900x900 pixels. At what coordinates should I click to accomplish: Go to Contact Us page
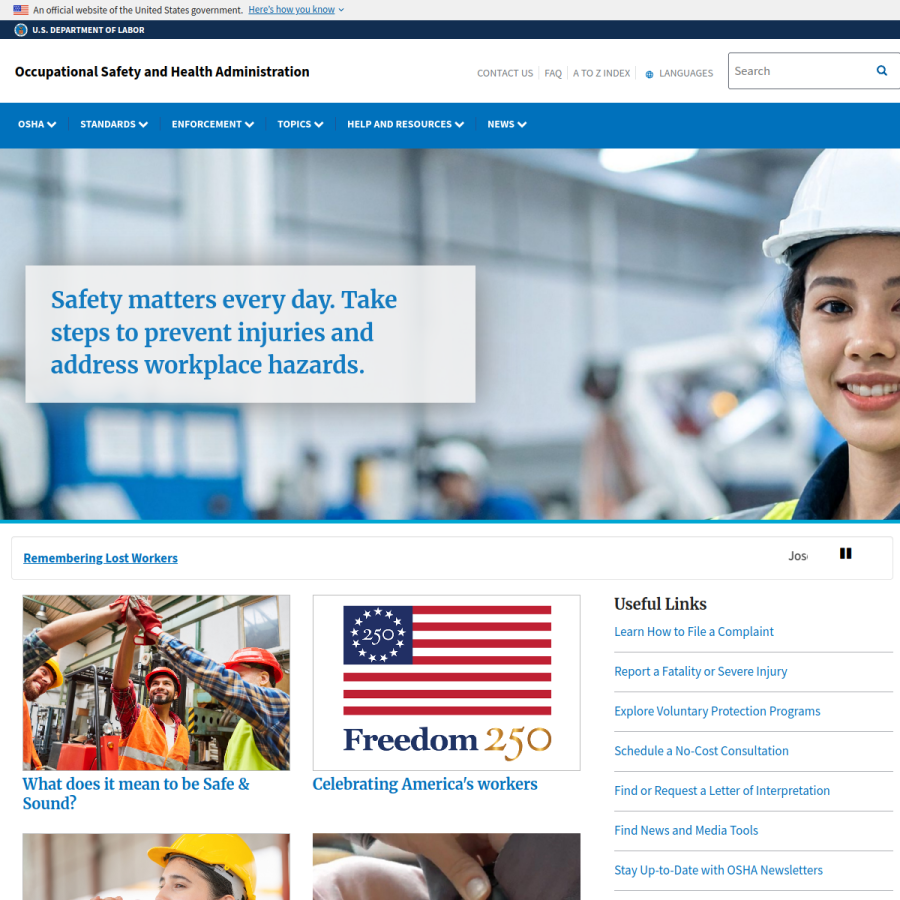point(505,73)
